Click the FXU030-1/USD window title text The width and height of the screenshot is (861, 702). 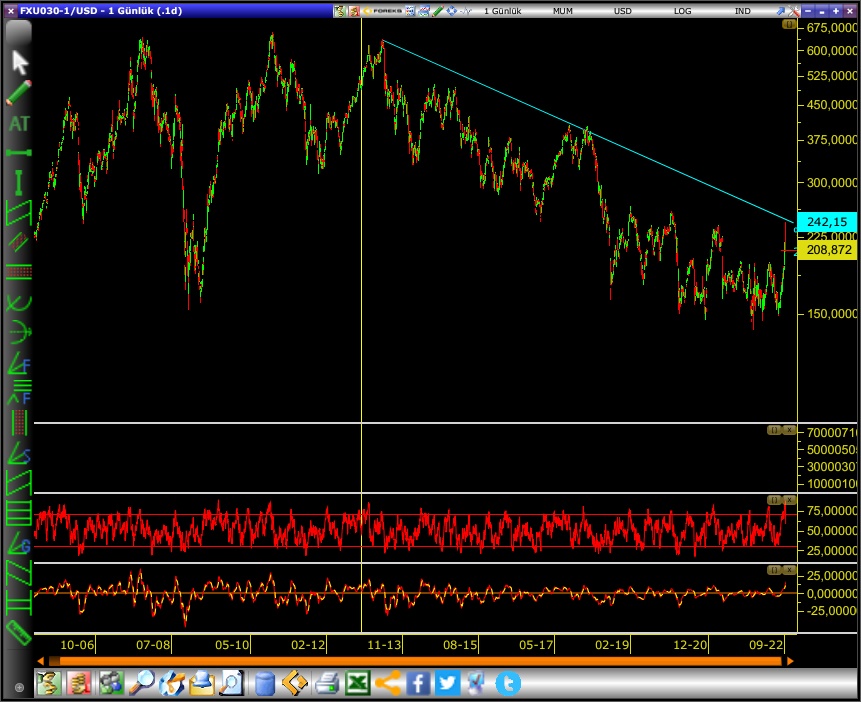[101, 10]
